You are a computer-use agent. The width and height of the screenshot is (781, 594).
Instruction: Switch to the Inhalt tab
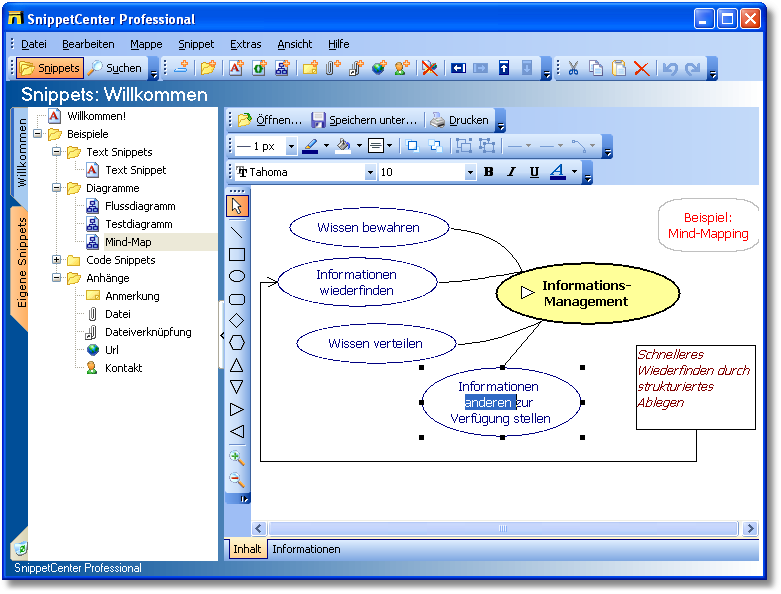click(247, 549)
